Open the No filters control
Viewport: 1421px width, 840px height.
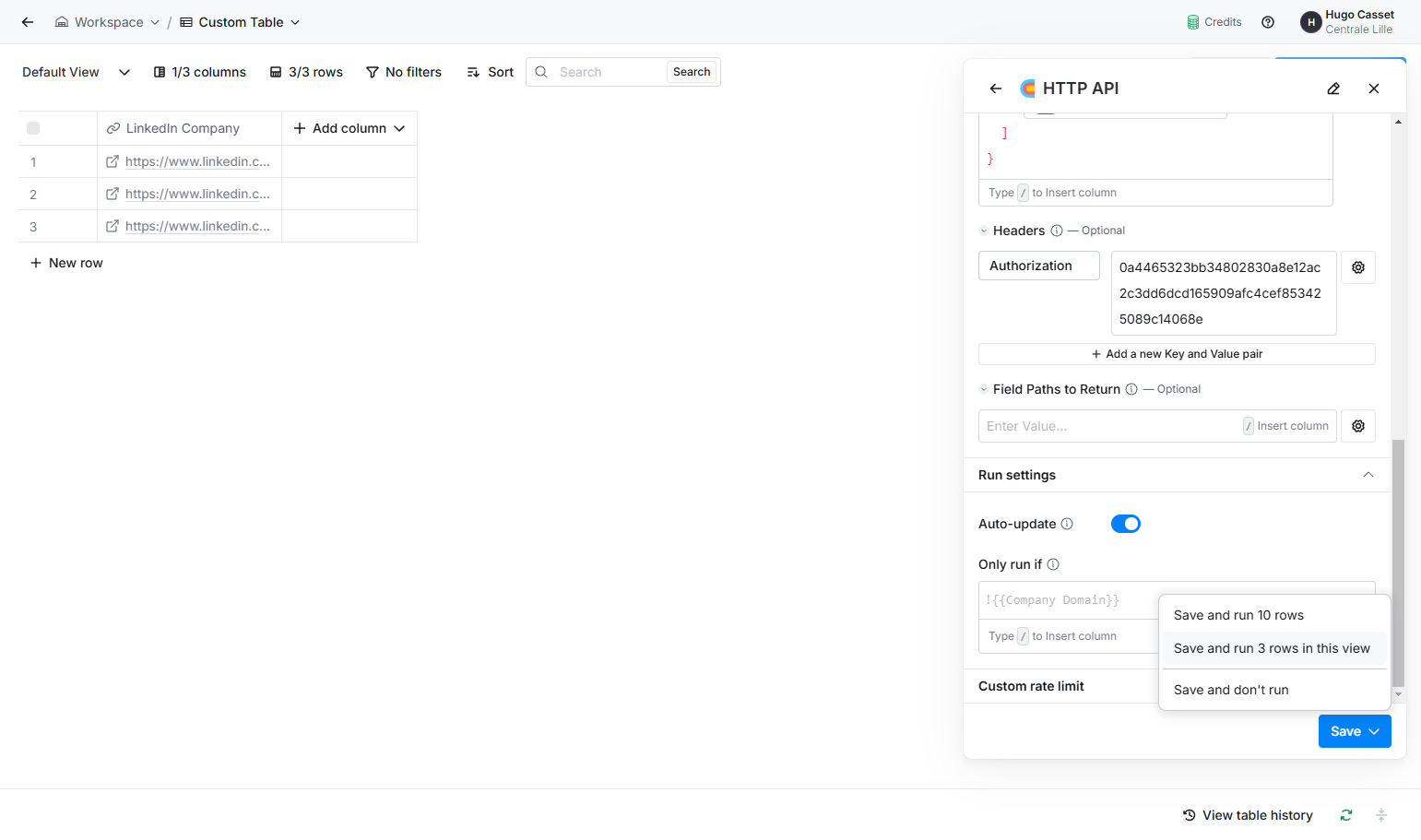[404, 72]
